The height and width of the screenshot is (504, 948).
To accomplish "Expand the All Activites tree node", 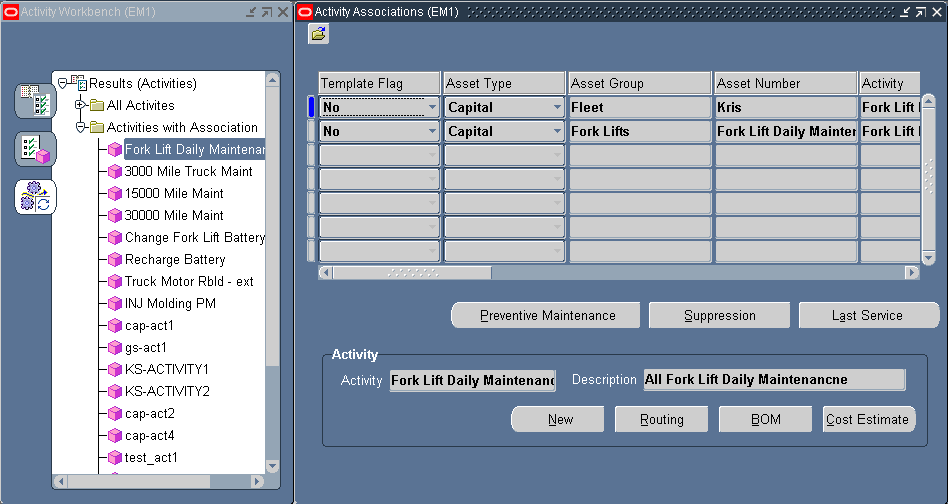I will pyautogui.click(x=80, y=105).
